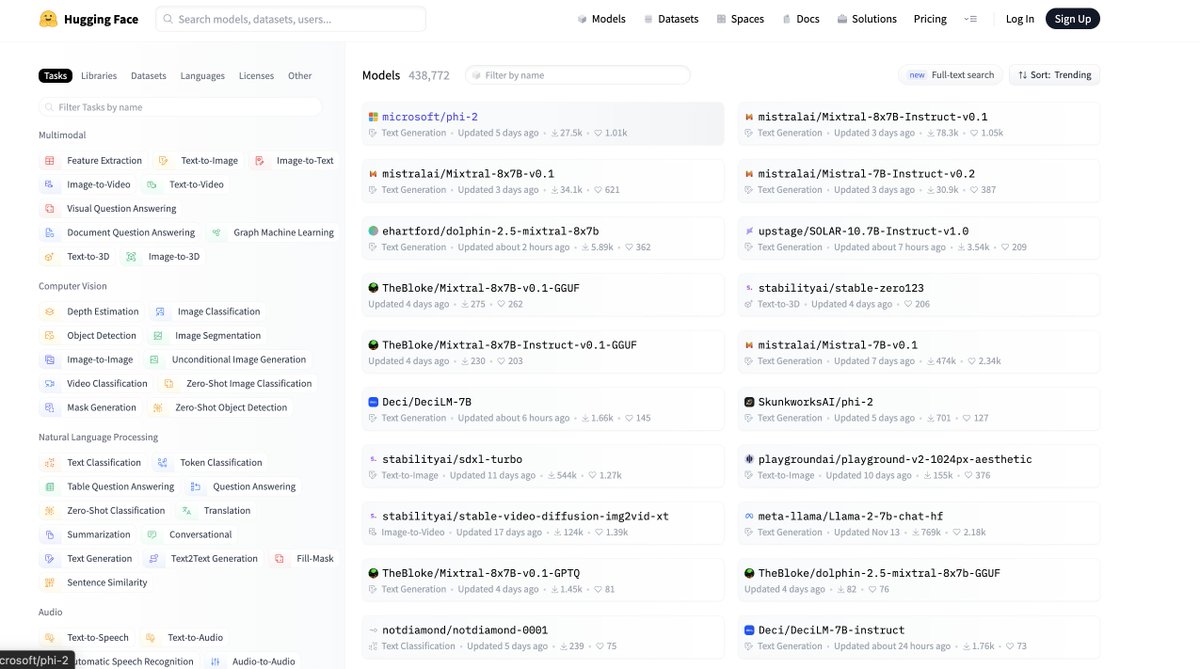Switch to the Libraries filter tab
Viewport: 1200px width, 669px height.
click(99, 76)
